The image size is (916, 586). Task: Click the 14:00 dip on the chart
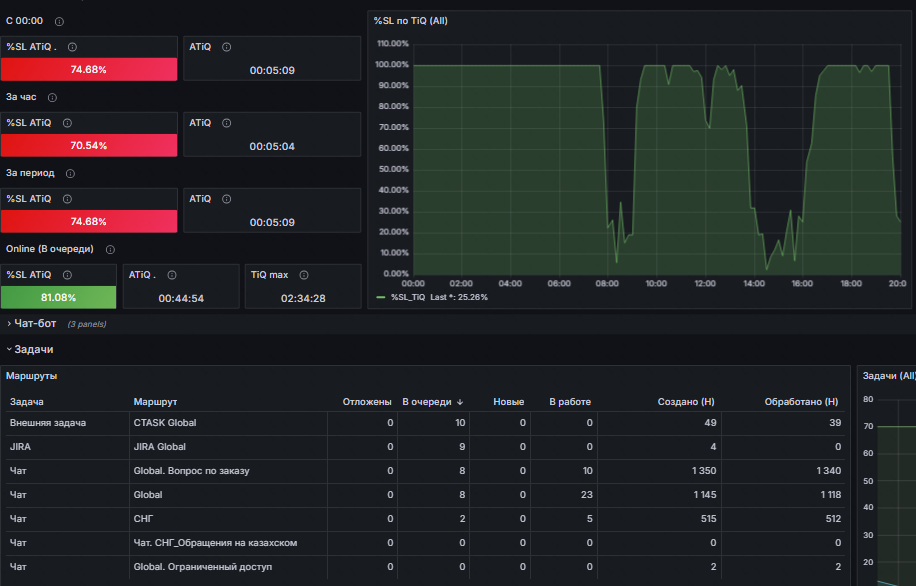point(766,268)
